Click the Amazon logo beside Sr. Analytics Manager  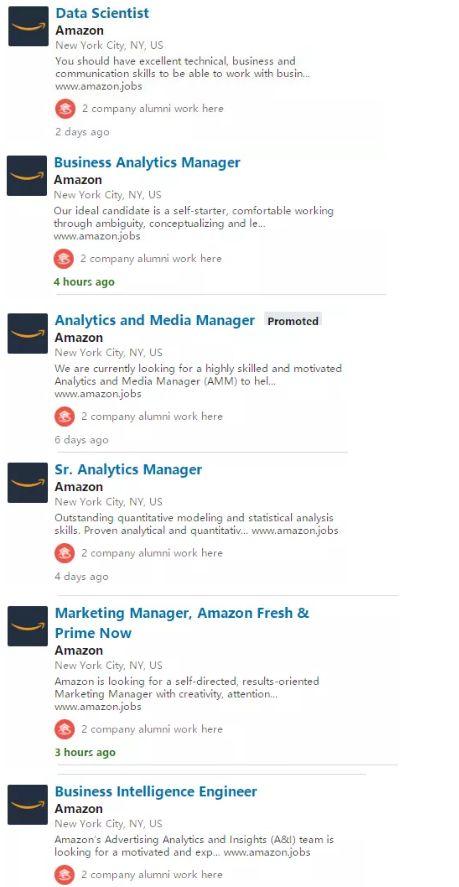(28, 483)
